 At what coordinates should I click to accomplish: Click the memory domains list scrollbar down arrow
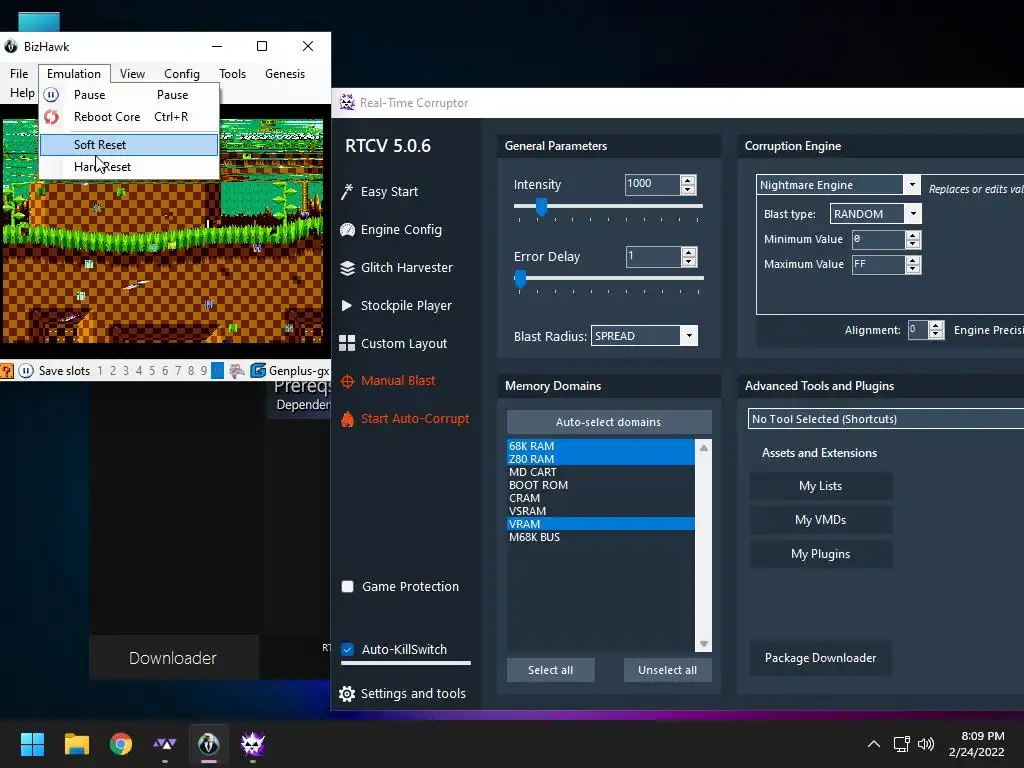704,644
